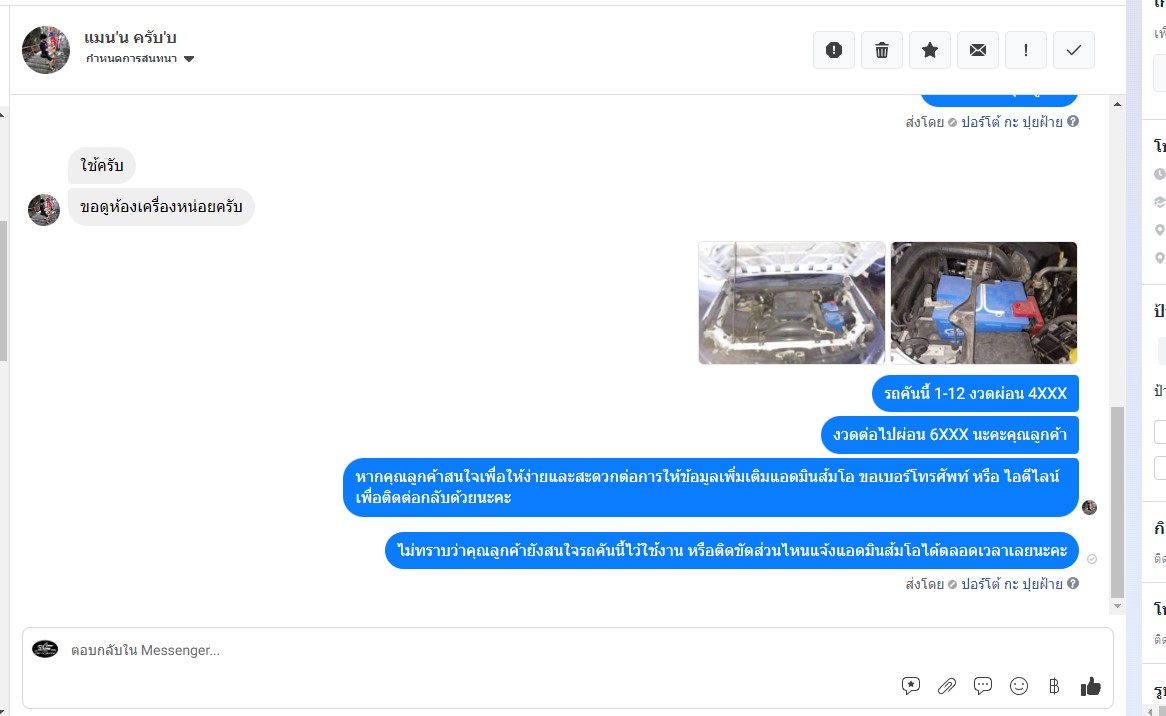This screenshot has height=716, width=1166.
Task: Open emoji picker smiley icon
Action: (1019, 686)
